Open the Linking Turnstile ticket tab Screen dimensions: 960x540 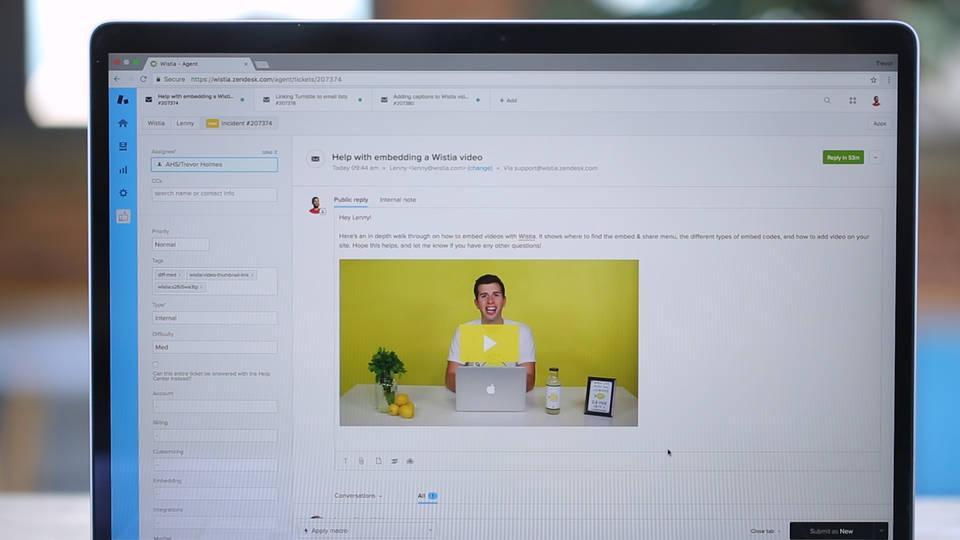pos(312,100)
